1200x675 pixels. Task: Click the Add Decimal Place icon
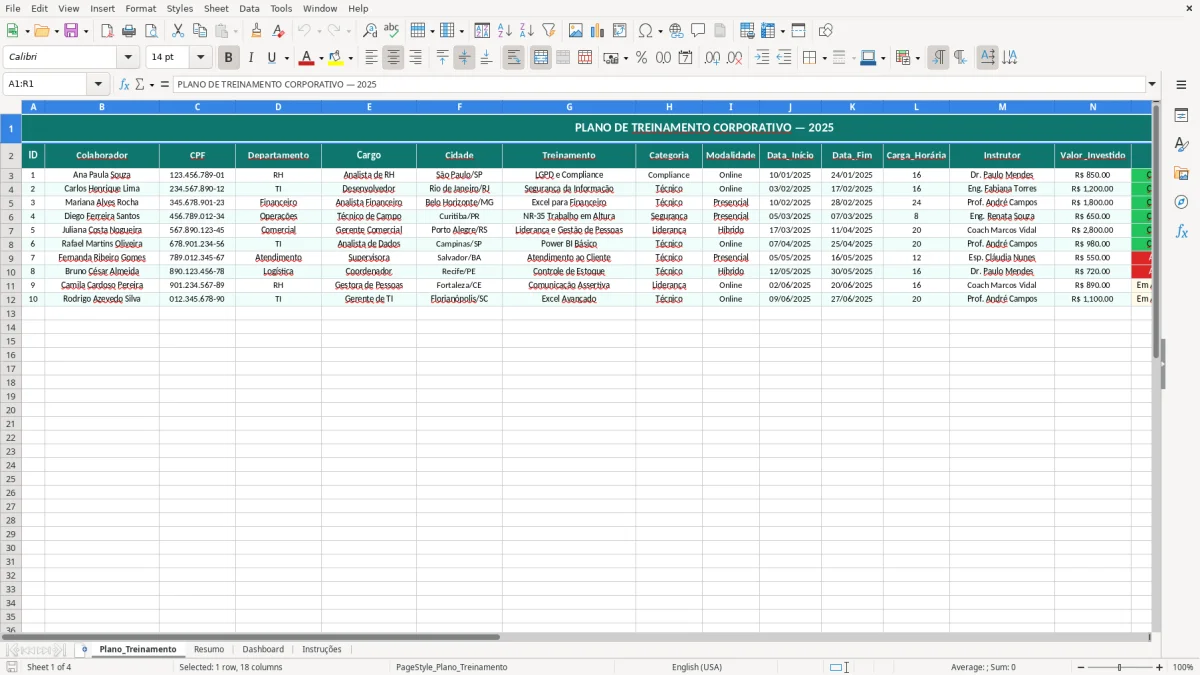712,58
